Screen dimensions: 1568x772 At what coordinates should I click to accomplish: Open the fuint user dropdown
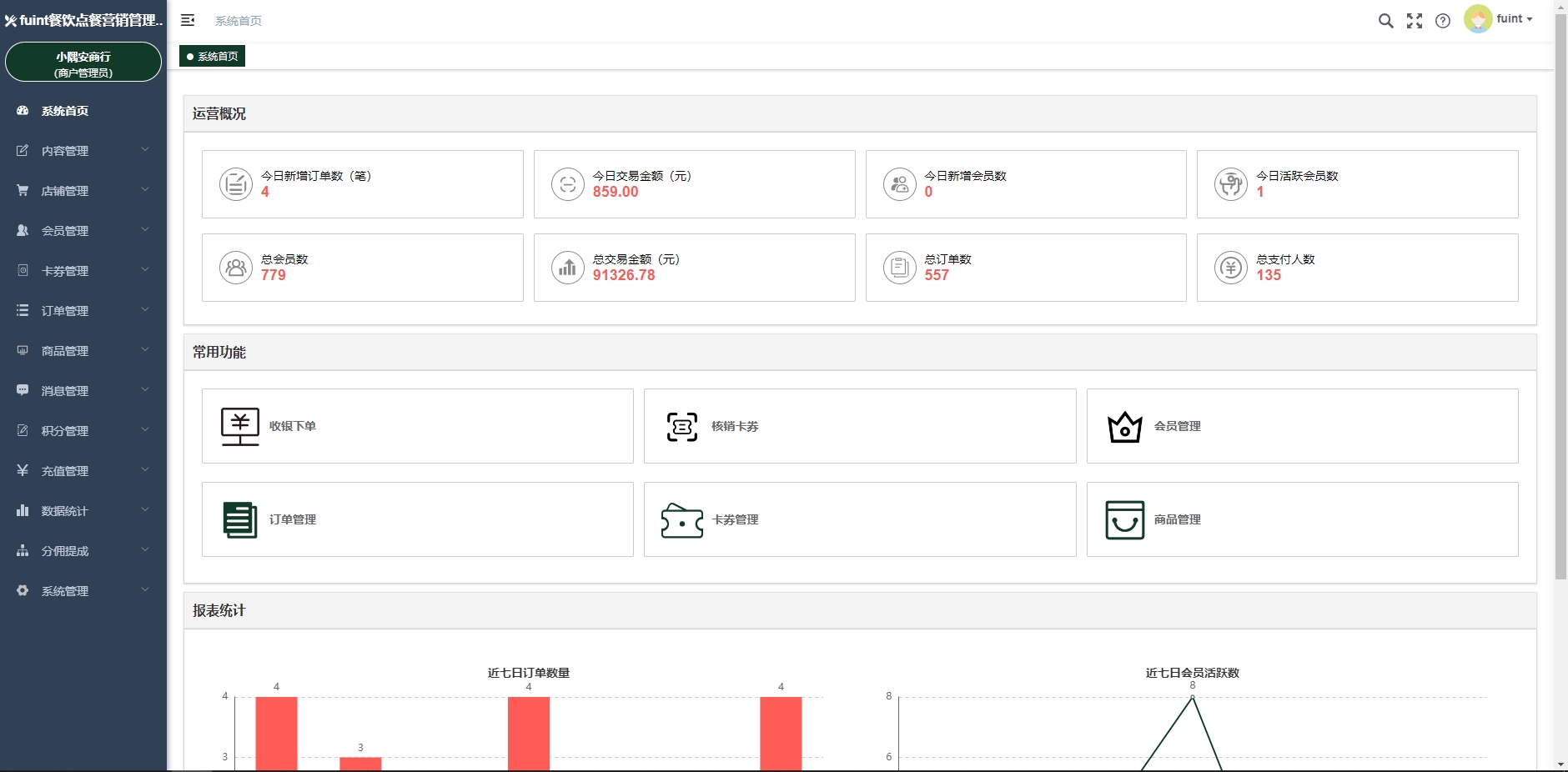[1501, 19]
